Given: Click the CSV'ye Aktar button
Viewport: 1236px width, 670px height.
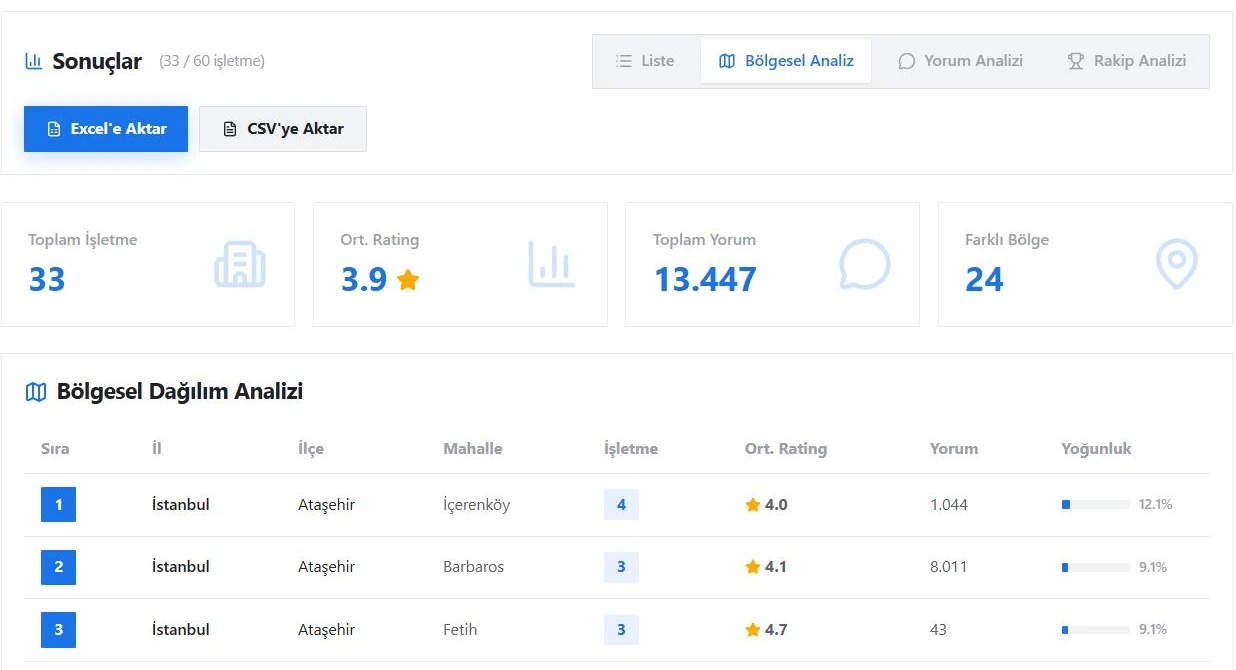Looking at the screenshot, I should [283, 129].
